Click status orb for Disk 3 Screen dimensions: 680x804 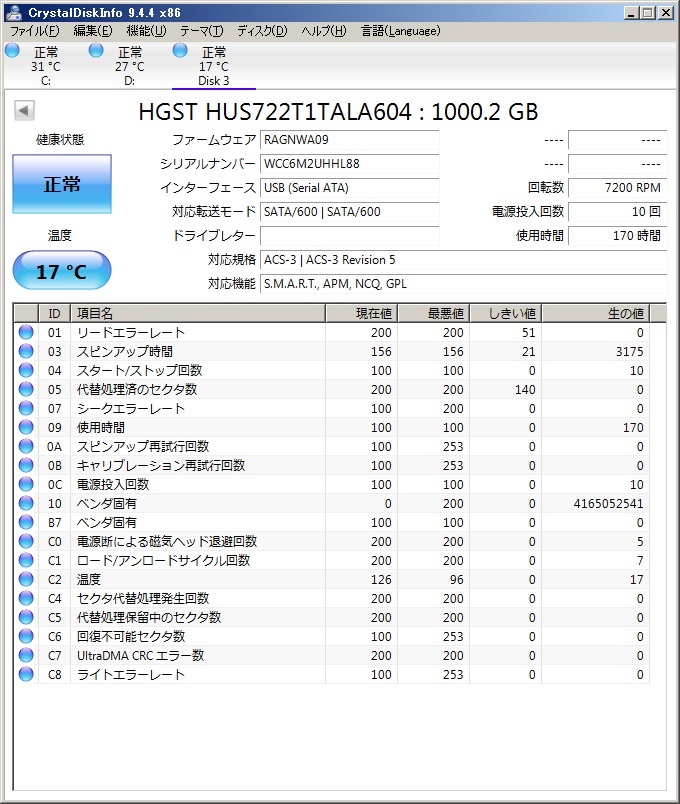pos(180,50)
